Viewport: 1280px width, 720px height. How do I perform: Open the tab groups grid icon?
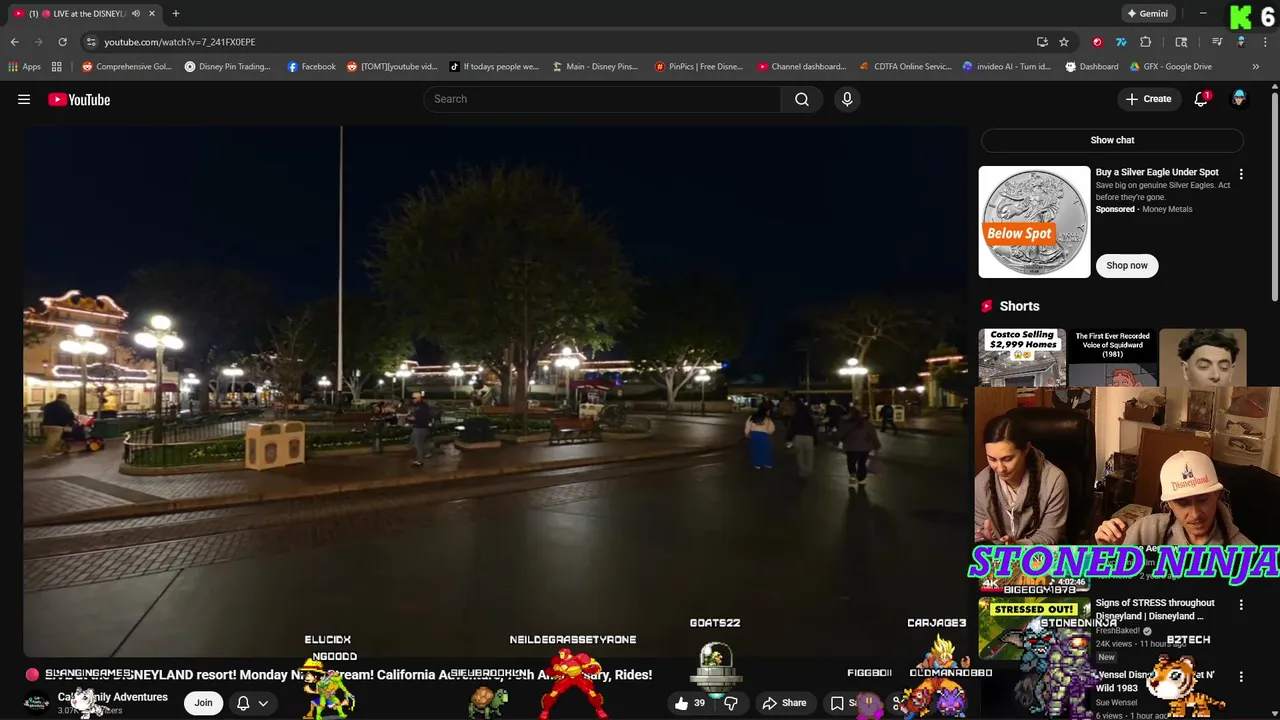(57, 67)
